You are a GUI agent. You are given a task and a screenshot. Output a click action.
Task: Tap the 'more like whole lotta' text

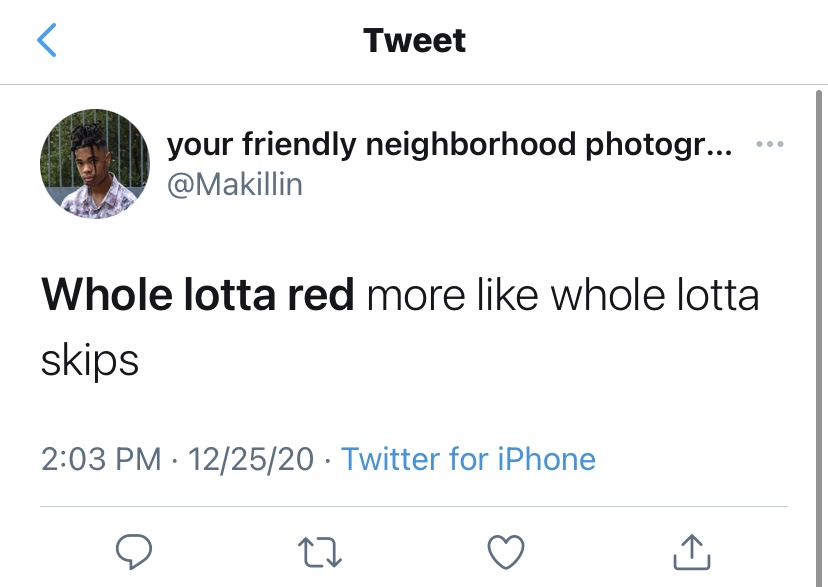[x=563, y=295]
